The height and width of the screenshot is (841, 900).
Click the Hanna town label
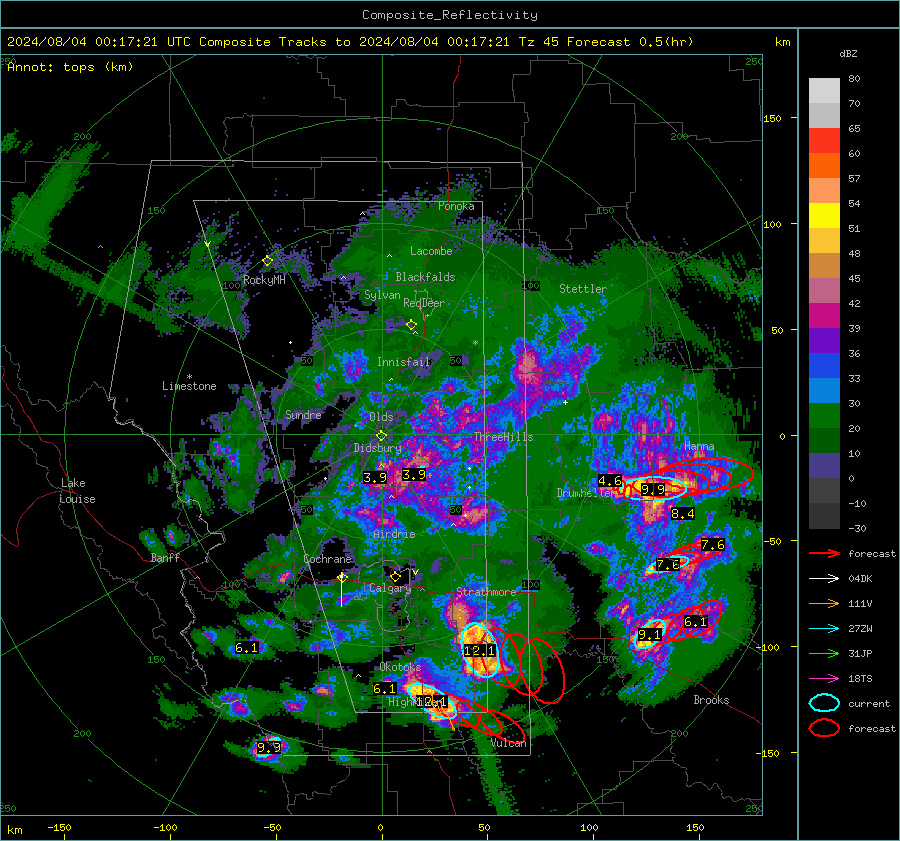point(699,446)
